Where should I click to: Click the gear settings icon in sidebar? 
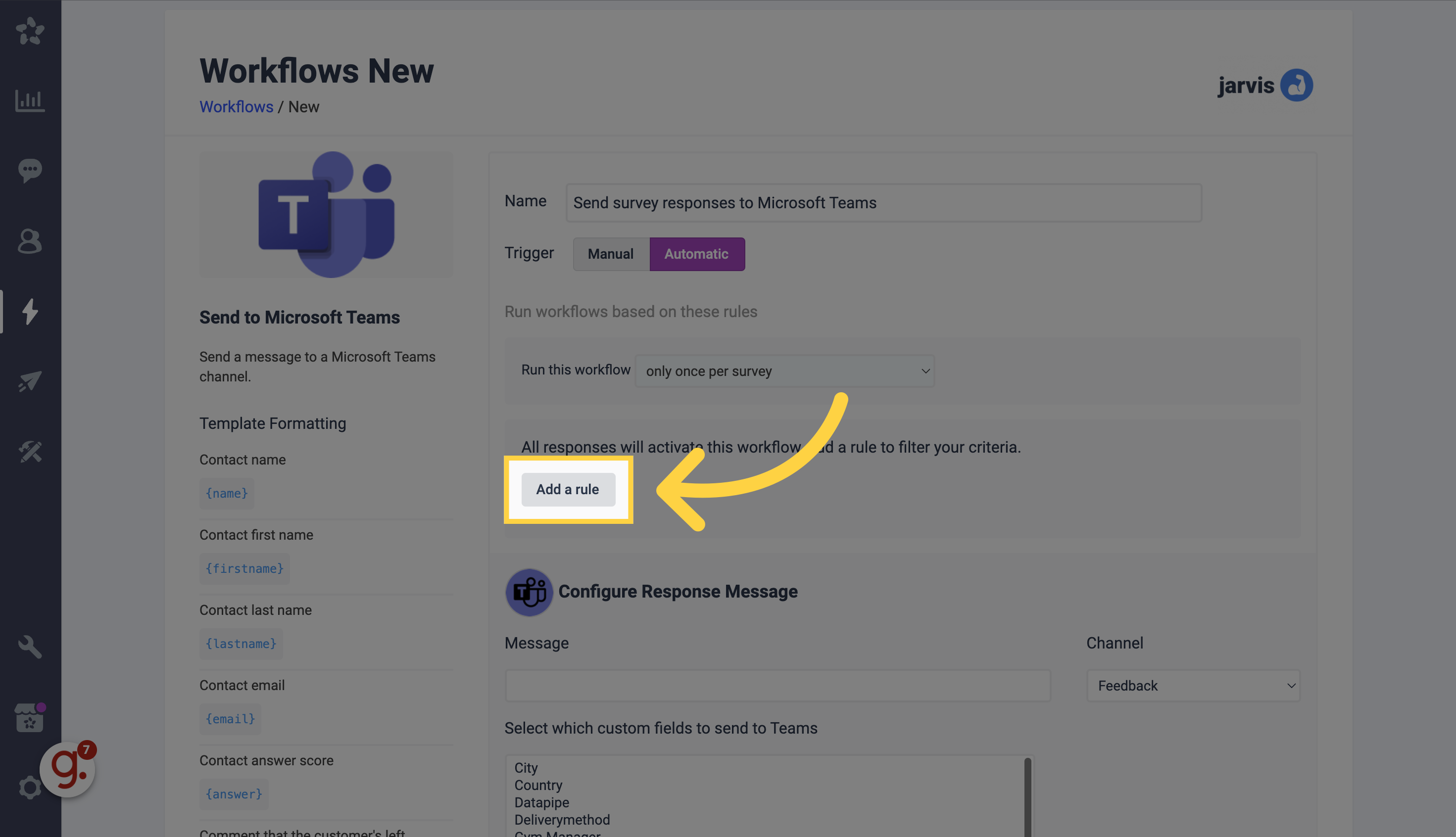30,788
